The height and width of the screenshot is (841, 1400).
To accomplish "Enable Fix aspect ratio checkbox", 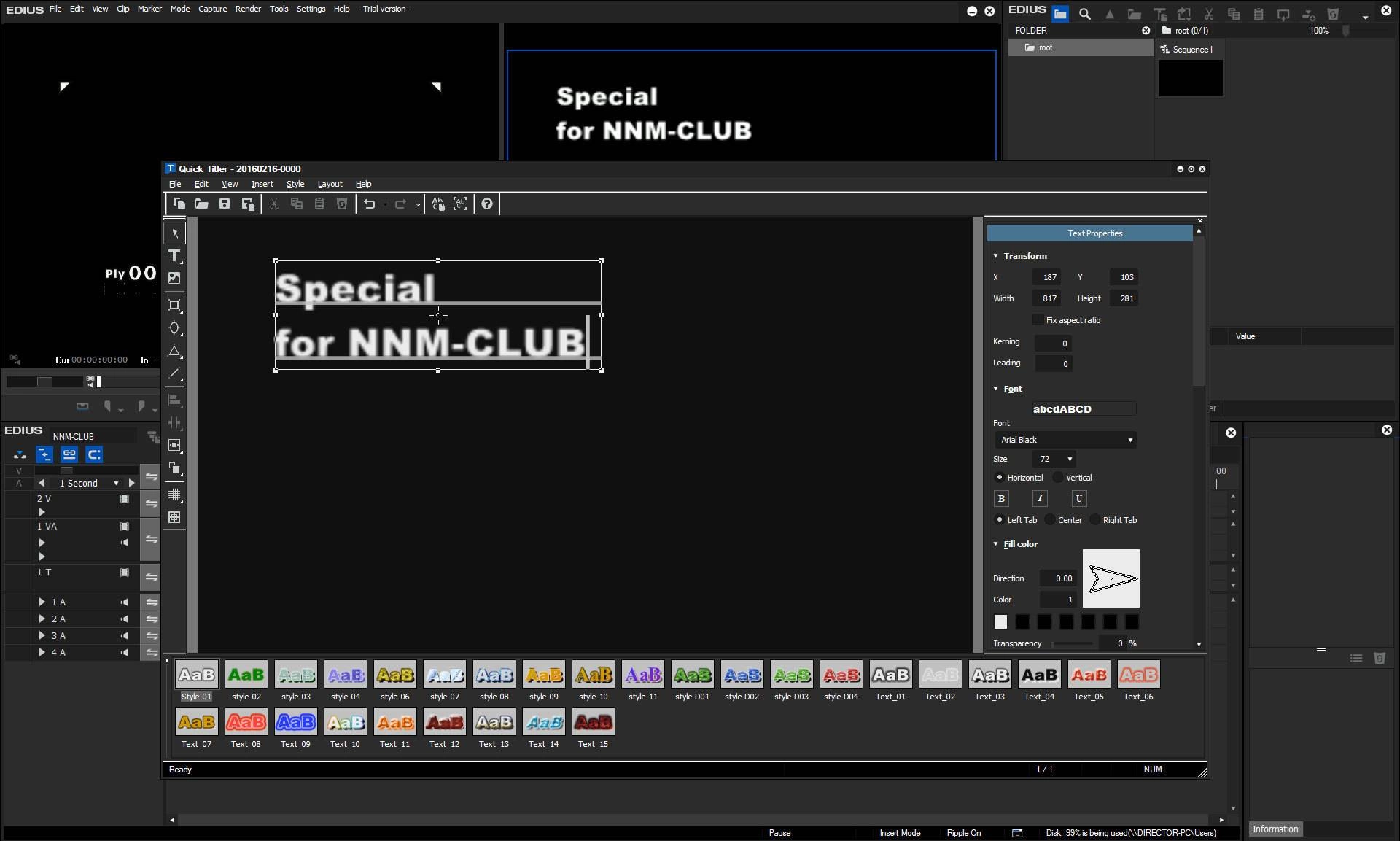I will point(1038,320).
